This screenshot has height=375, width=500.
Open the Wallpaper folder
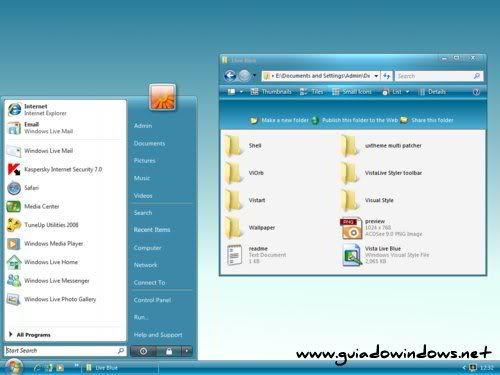click(x=250, y=228)
